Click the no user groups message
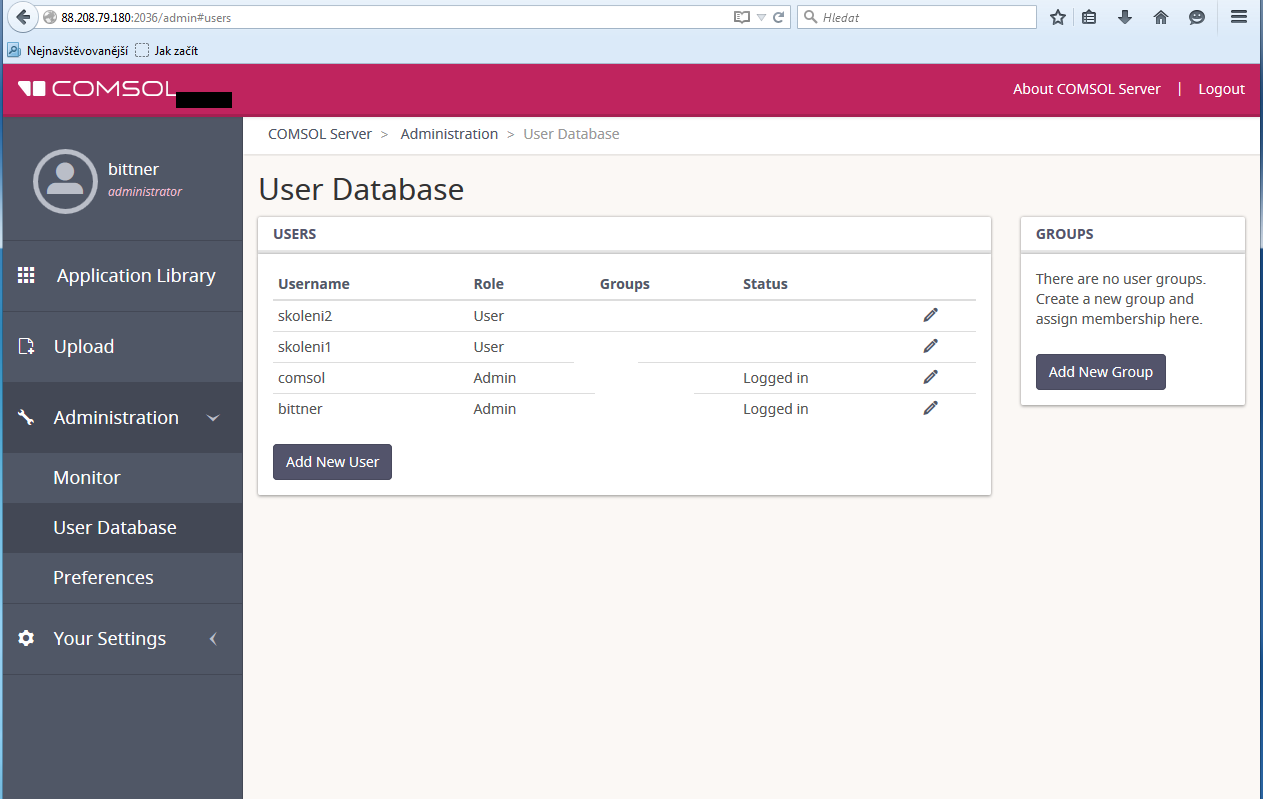 1121,299
